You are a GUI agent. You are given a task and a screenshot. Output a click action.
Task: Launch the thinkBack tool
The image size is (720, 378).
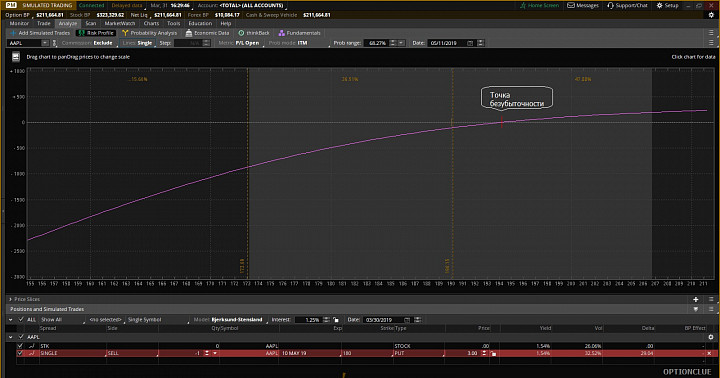pyautogui.click(x=254, y=33)
